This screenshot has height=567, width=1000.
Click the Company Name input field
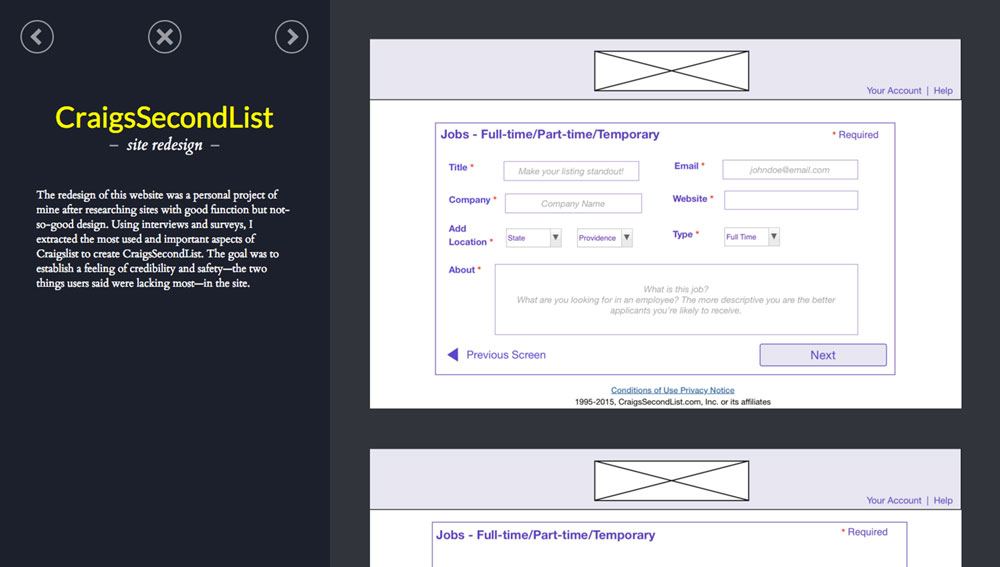573,203
